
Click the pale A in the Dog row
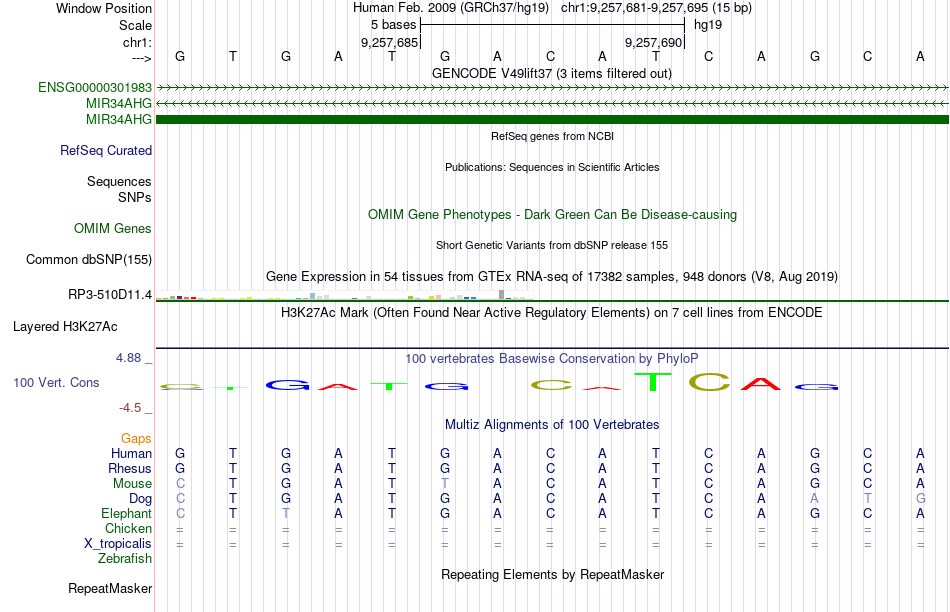click(x=814, y=498)
